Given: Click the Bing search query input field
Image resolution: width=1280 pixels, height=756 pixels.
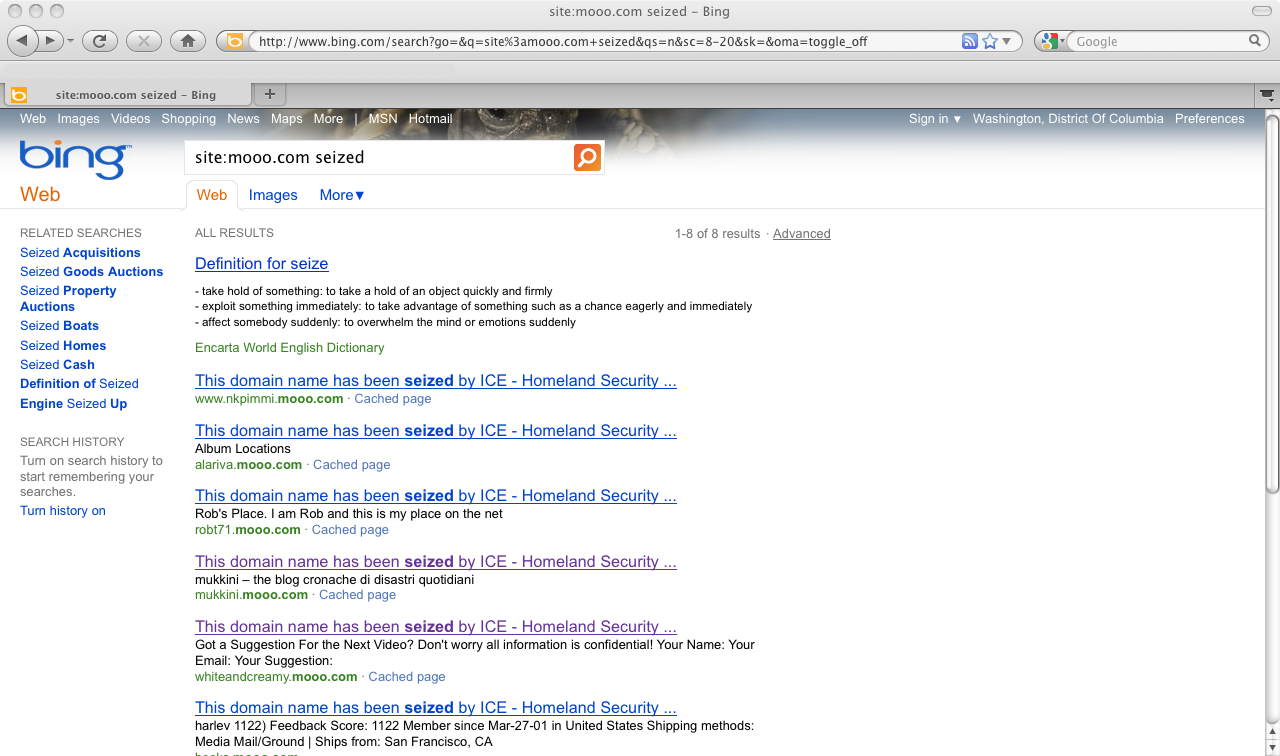Looking at the screenshot, I should click(x=379, y=157).
